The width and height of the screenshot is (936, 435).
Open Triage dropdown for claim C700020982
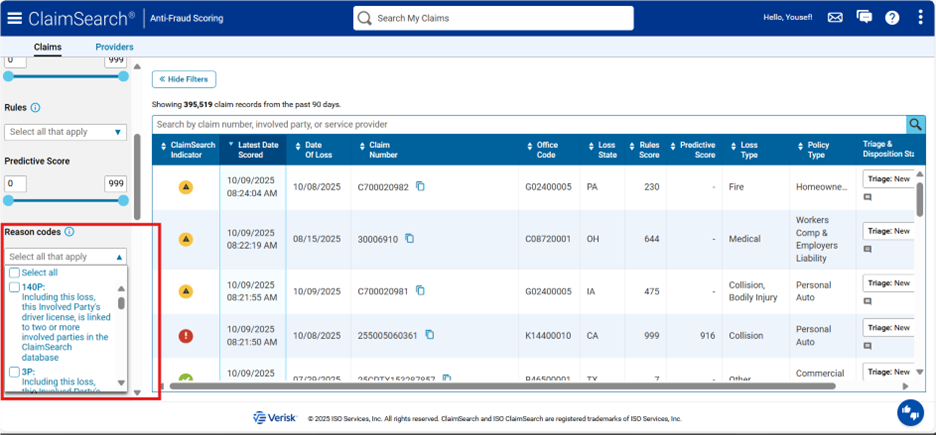click(x=888, y=179)
